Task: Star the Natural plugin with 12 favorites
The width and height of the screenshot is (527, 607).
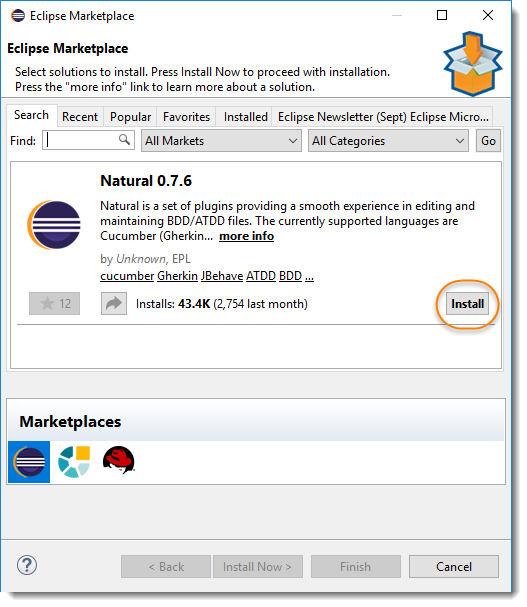Action: click(x=55, y=304)
